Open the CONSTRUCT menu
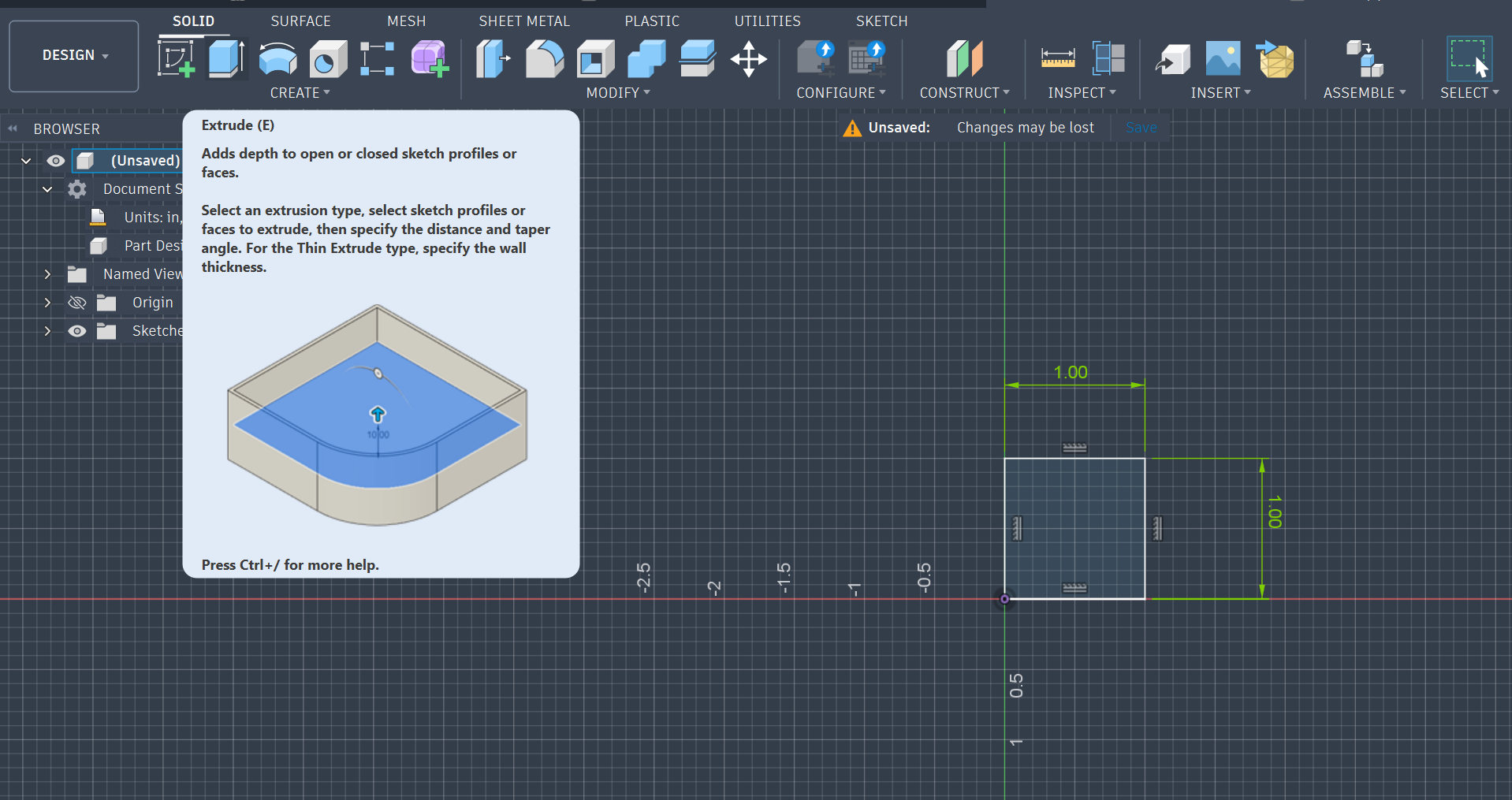 coord(964,93)
